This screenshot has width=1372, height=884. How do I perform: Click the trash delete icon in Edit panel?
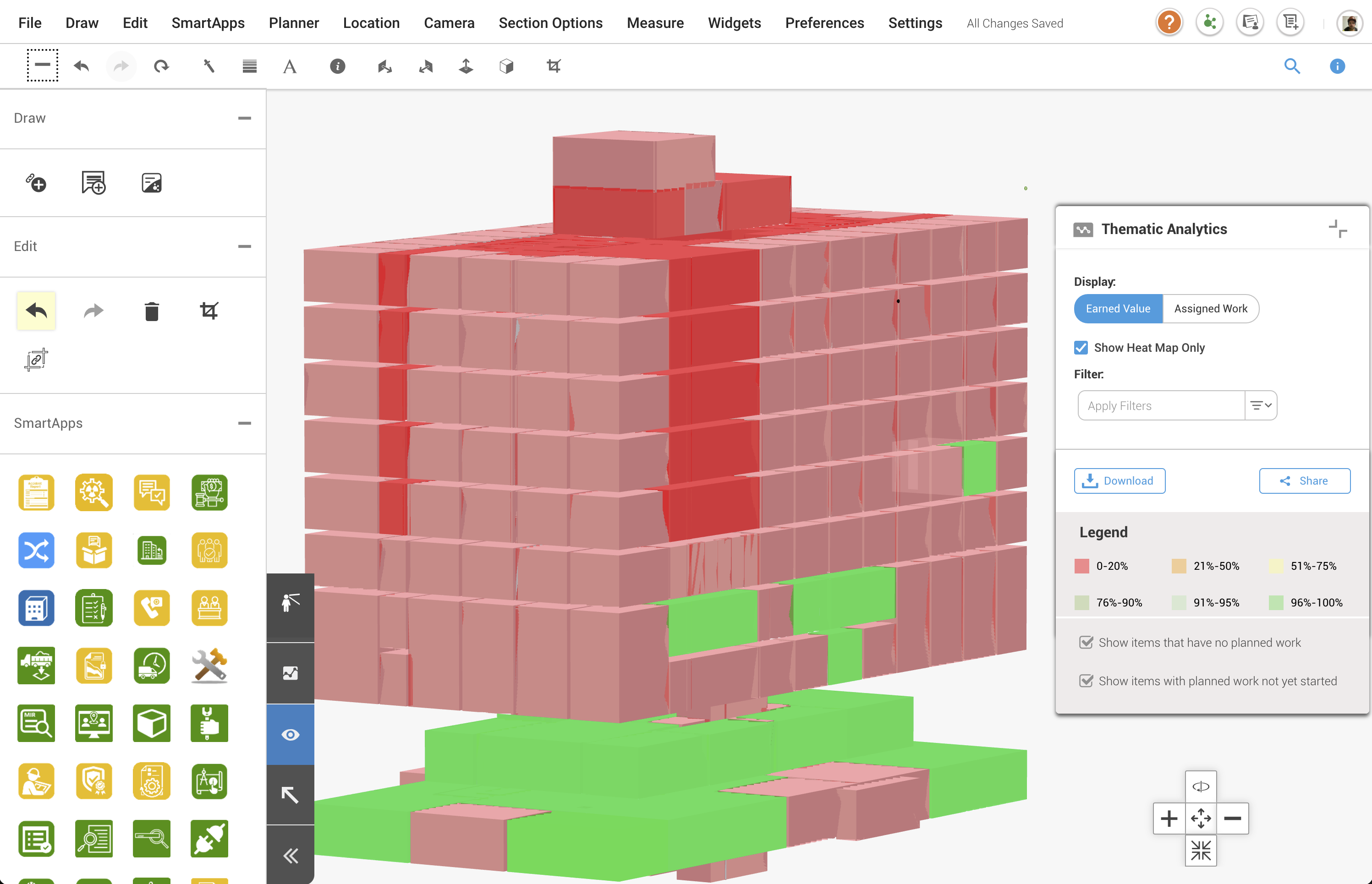point(152,311)
